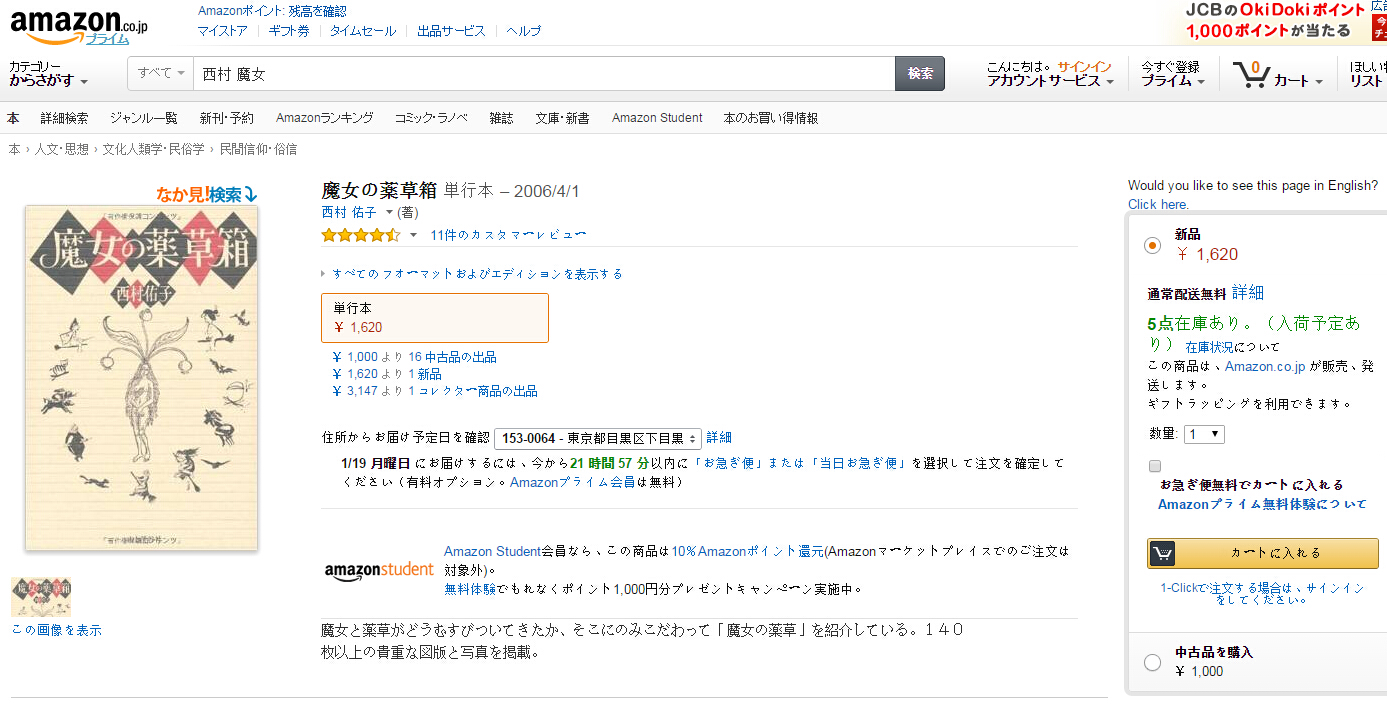Click the search box containing 西村 魔女
This screenshot has width=1387, height=706.
tap(544, 73)
